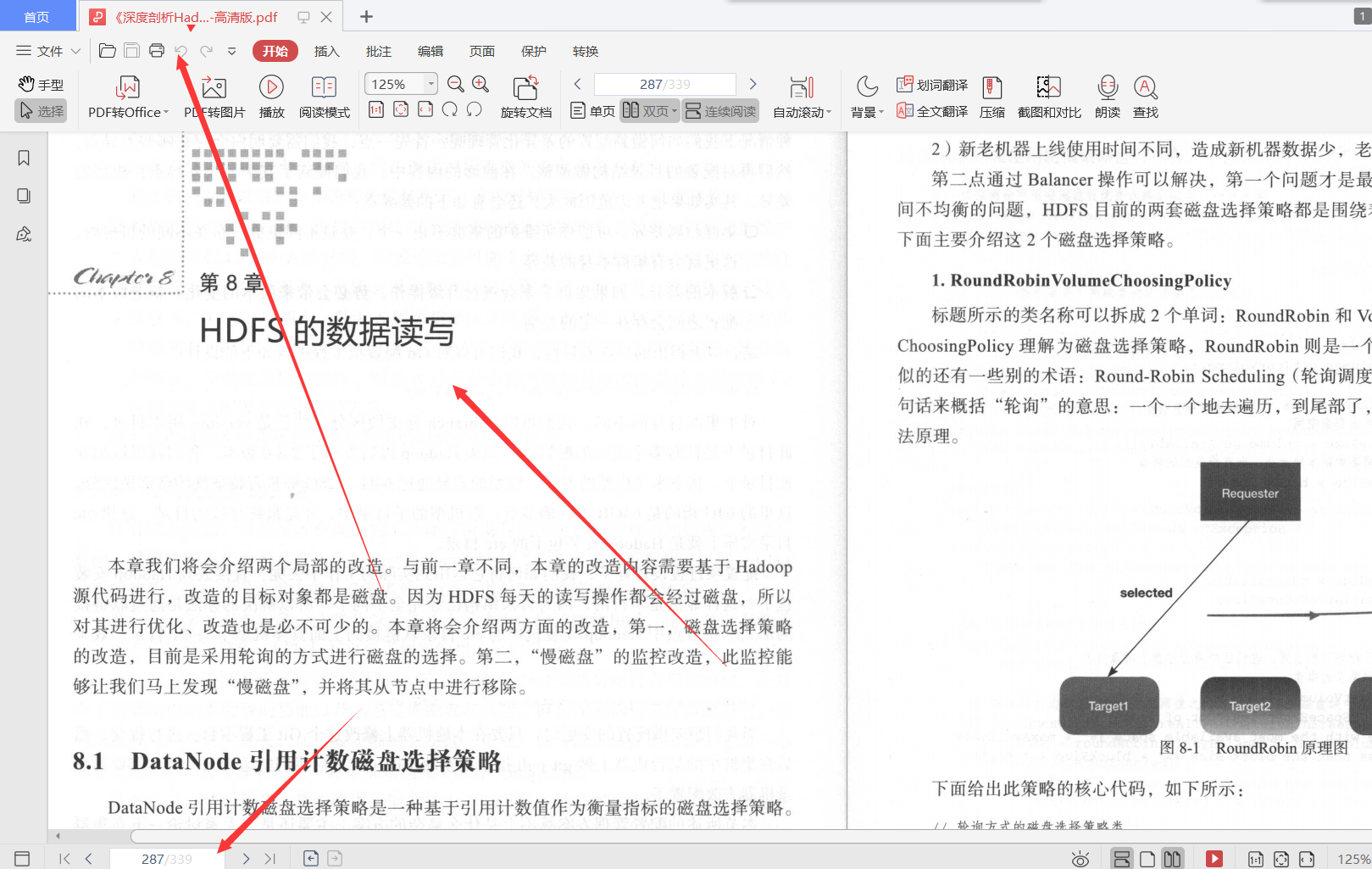Select the Hand tool (手型)
The width and height of the screenshot is (1372, 869).
41,85
